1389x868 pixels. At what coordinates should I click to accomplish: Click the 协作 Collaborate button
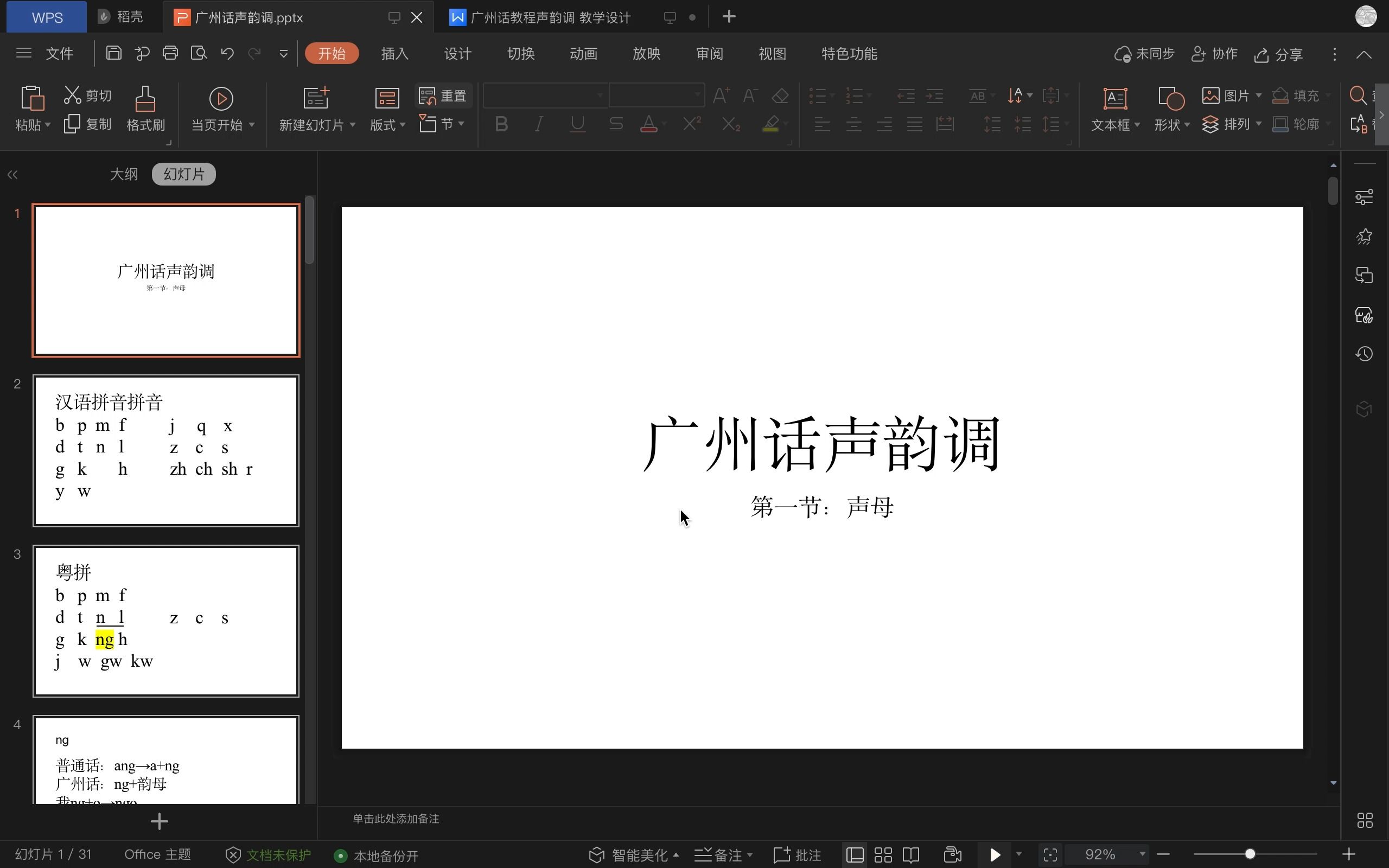point(1214,54)
